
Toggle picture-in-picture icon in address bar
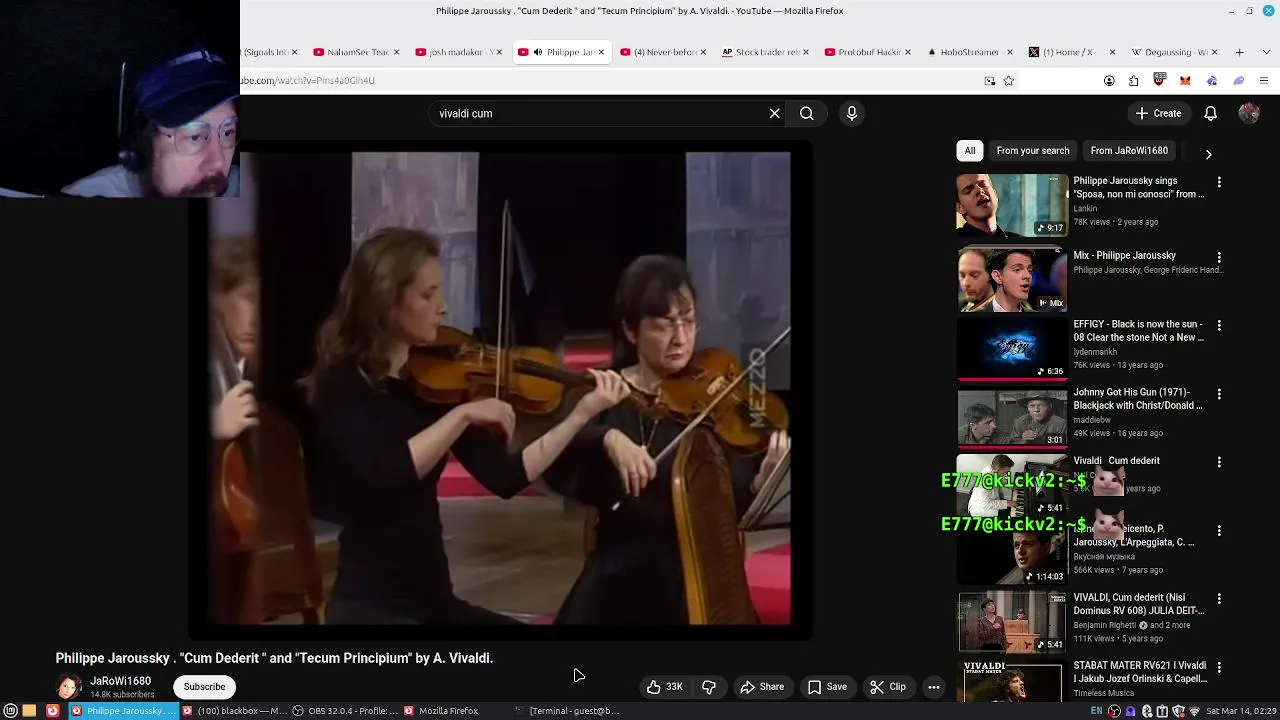pyautogui.click(x=990, y=81)
